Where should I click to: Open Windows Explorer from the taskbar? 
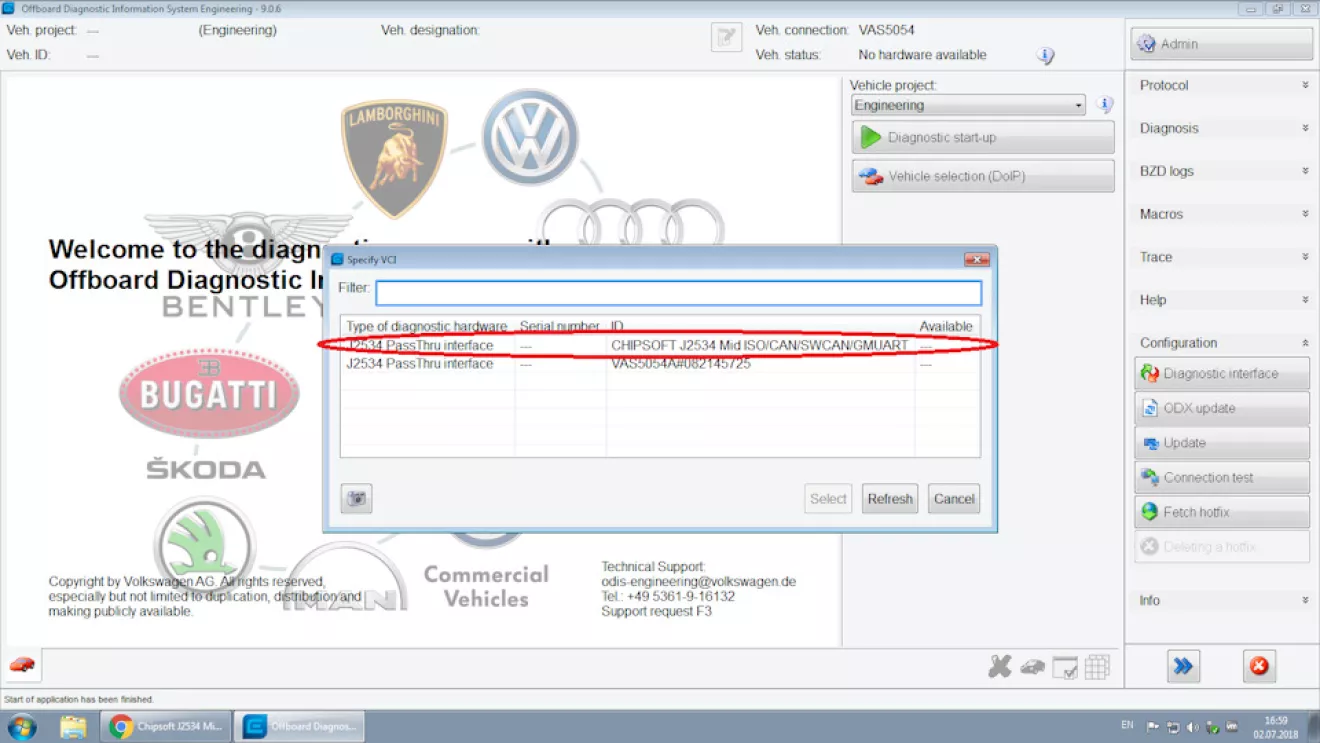(x=73, y=726)
